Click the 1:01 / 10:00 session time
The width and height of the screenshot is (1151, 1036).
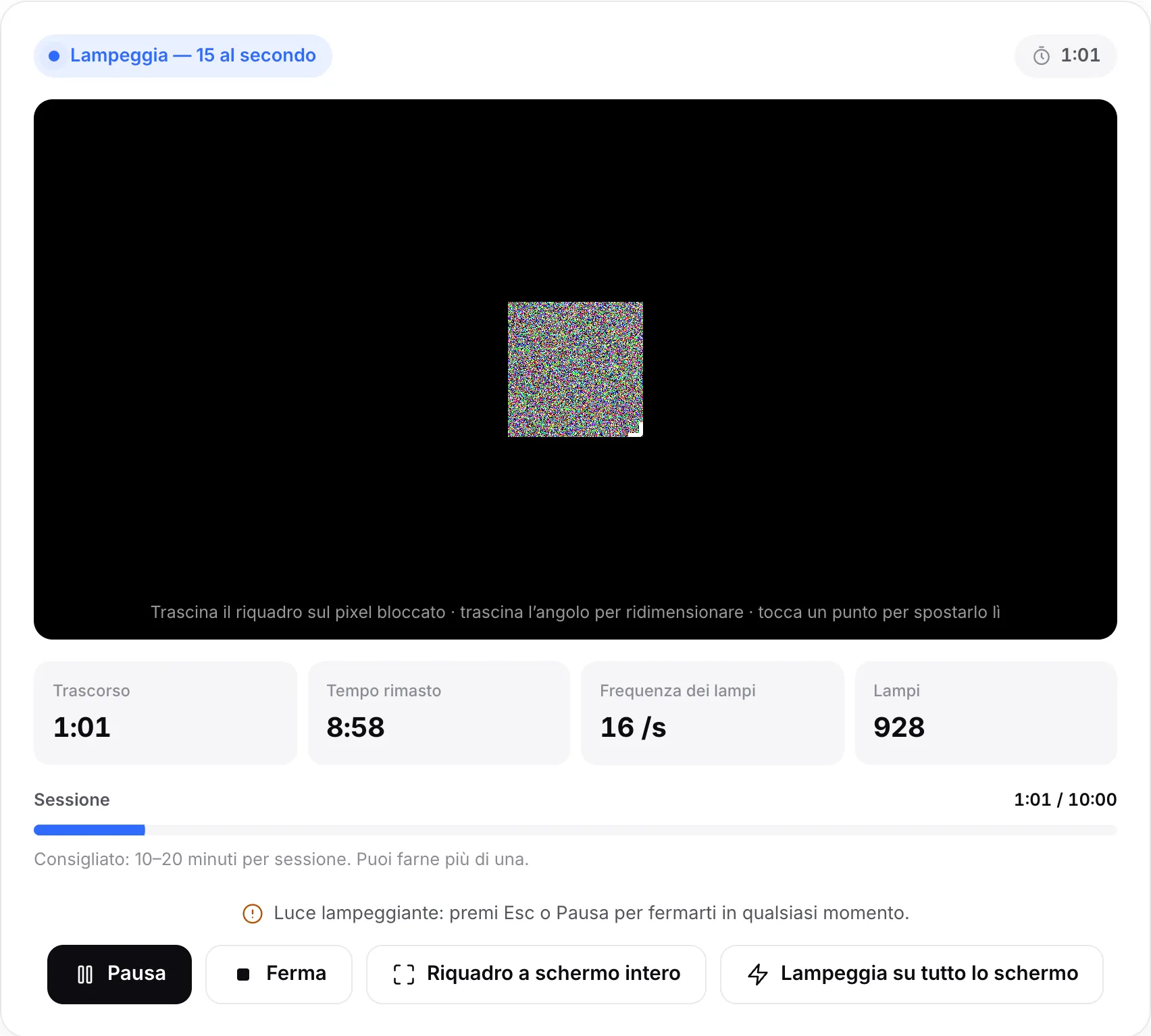point(1065,800)
